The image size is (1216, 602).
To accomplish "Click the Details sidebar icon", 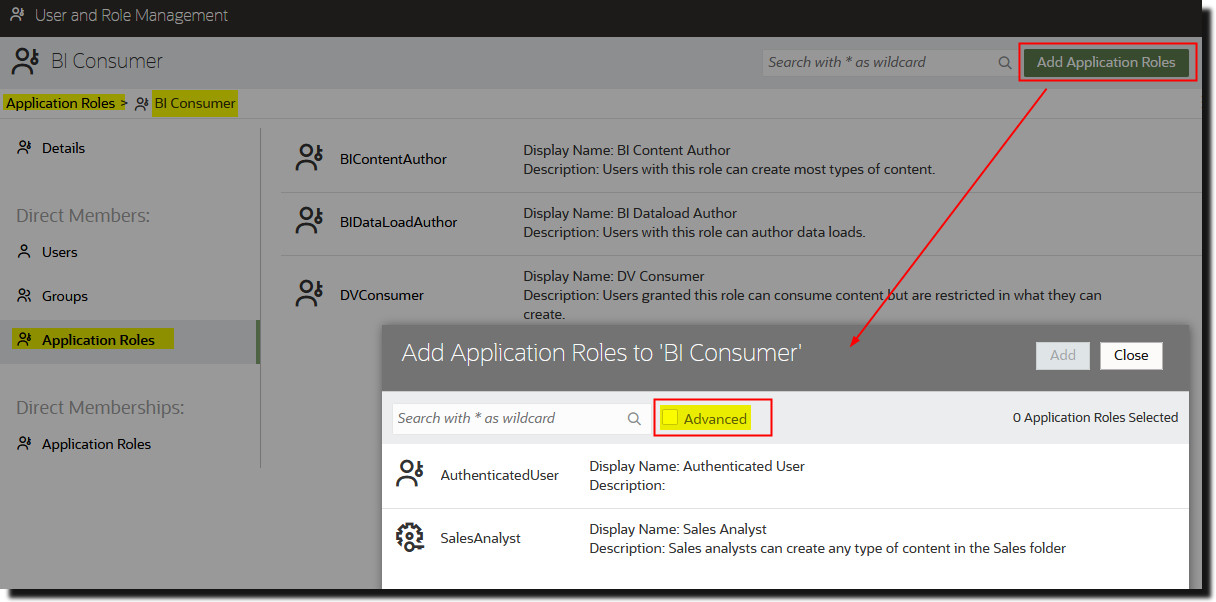I will [x=25, y=148].
